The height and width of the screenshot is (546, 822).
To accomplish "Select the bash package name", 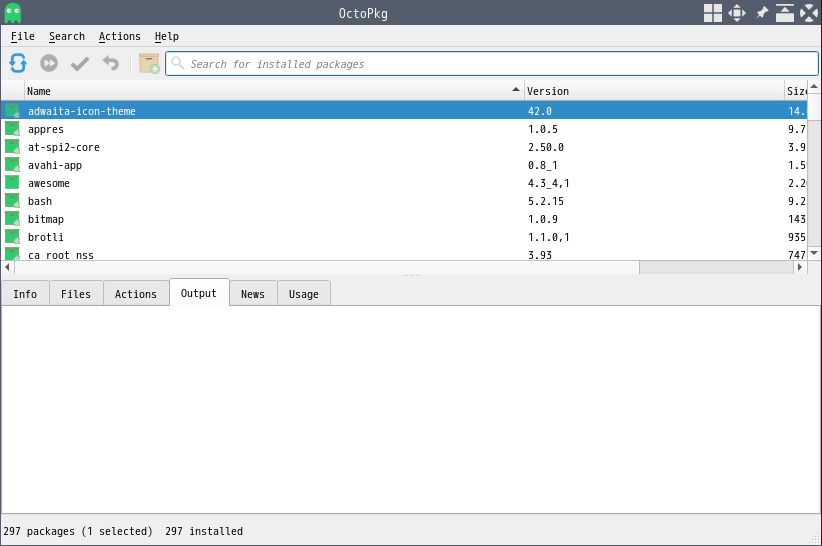I will (40, 201).
